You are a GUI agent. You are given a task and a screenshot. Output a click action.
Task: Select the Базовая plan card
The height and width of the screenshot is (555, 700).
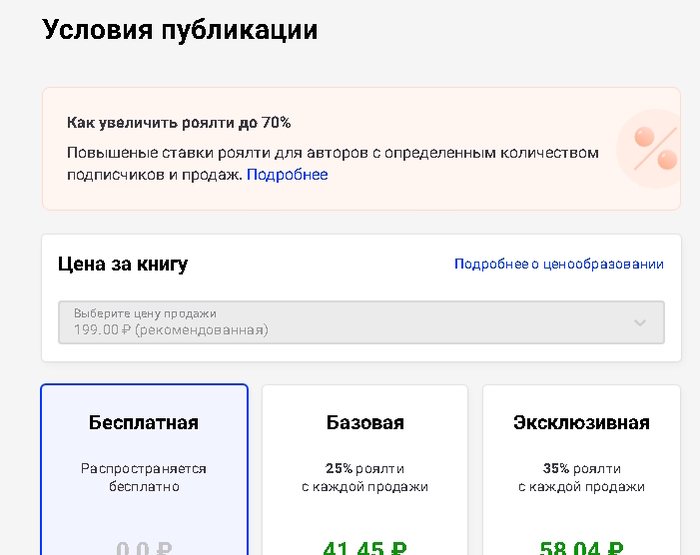pyautogui.click(x=365, y=469)
